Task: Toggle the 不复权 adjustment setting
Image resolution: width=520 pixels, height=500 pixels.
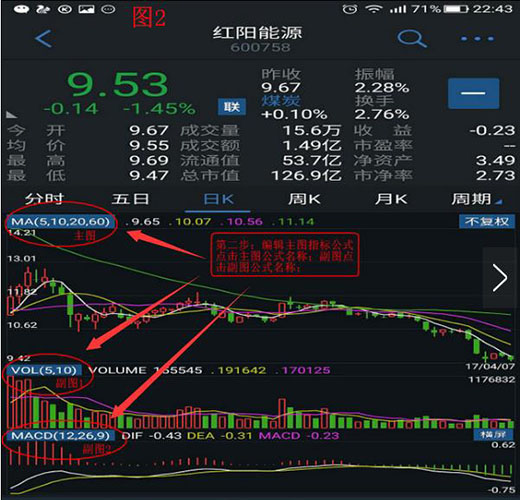Action: 487,221
